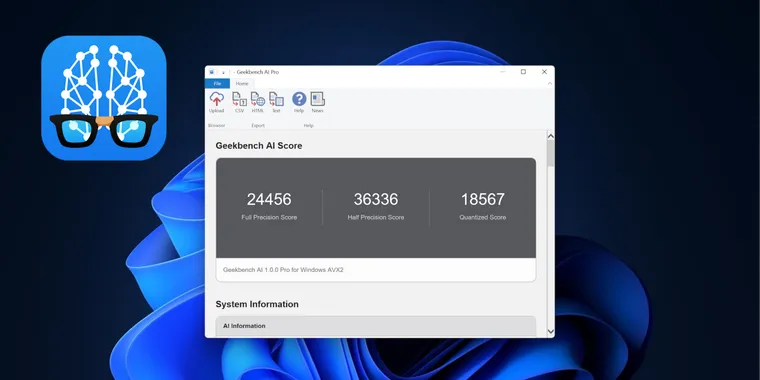This screenshot has height=380, width=760.
Task: Open the Help ribbon icon
Action: tap(299, 103)
